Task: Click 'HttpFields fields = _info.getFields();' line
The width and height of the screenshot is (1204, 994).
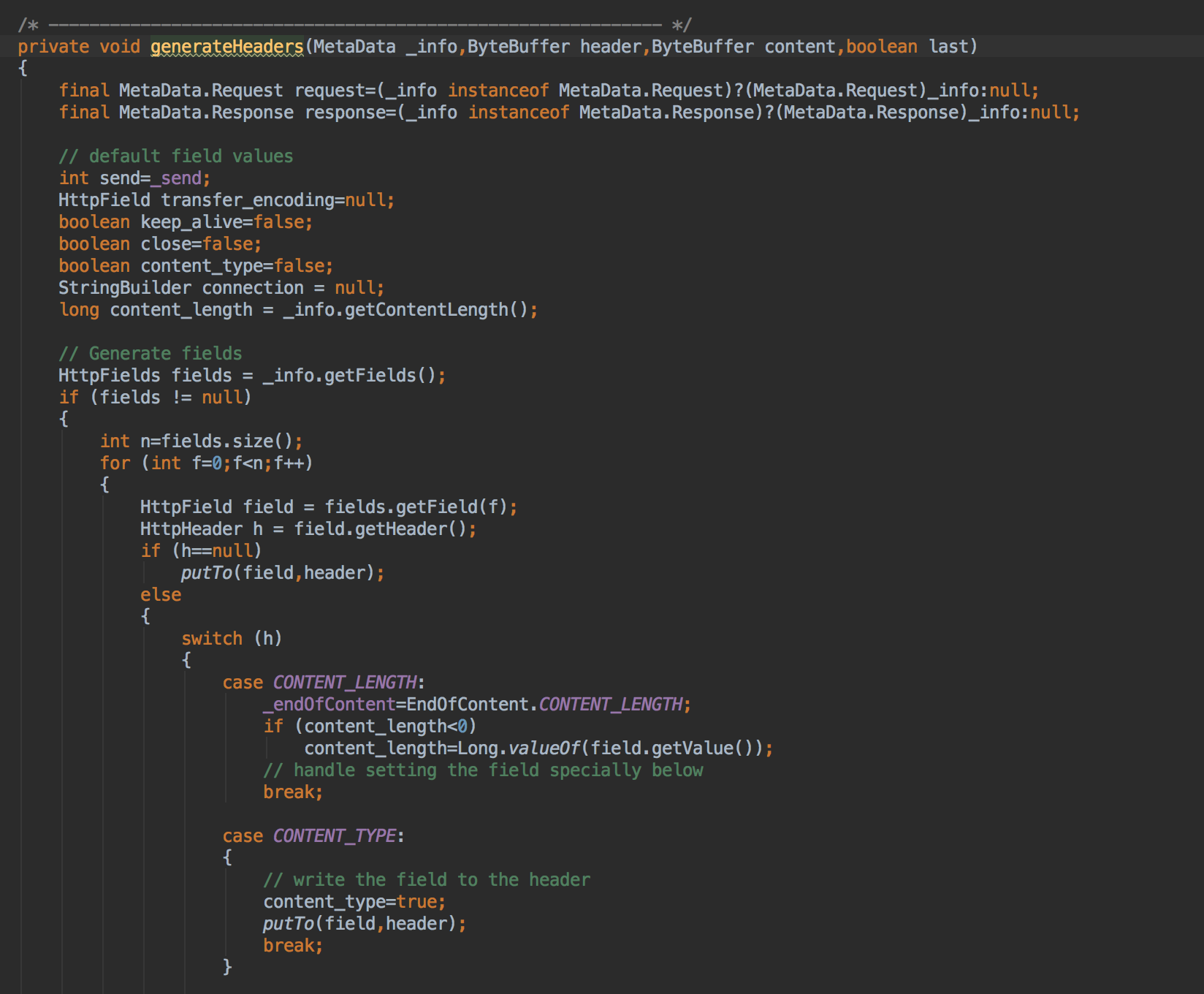Action: pyautogui.click(x=252, y=376)
